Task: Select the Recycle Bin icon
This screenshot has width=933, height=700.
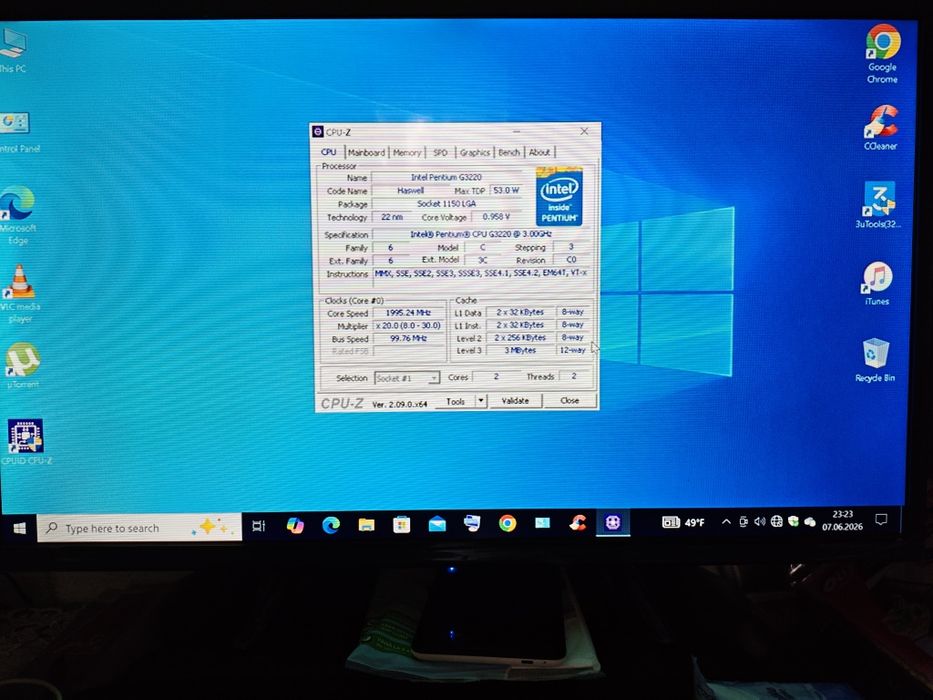Action: (875, 360)
